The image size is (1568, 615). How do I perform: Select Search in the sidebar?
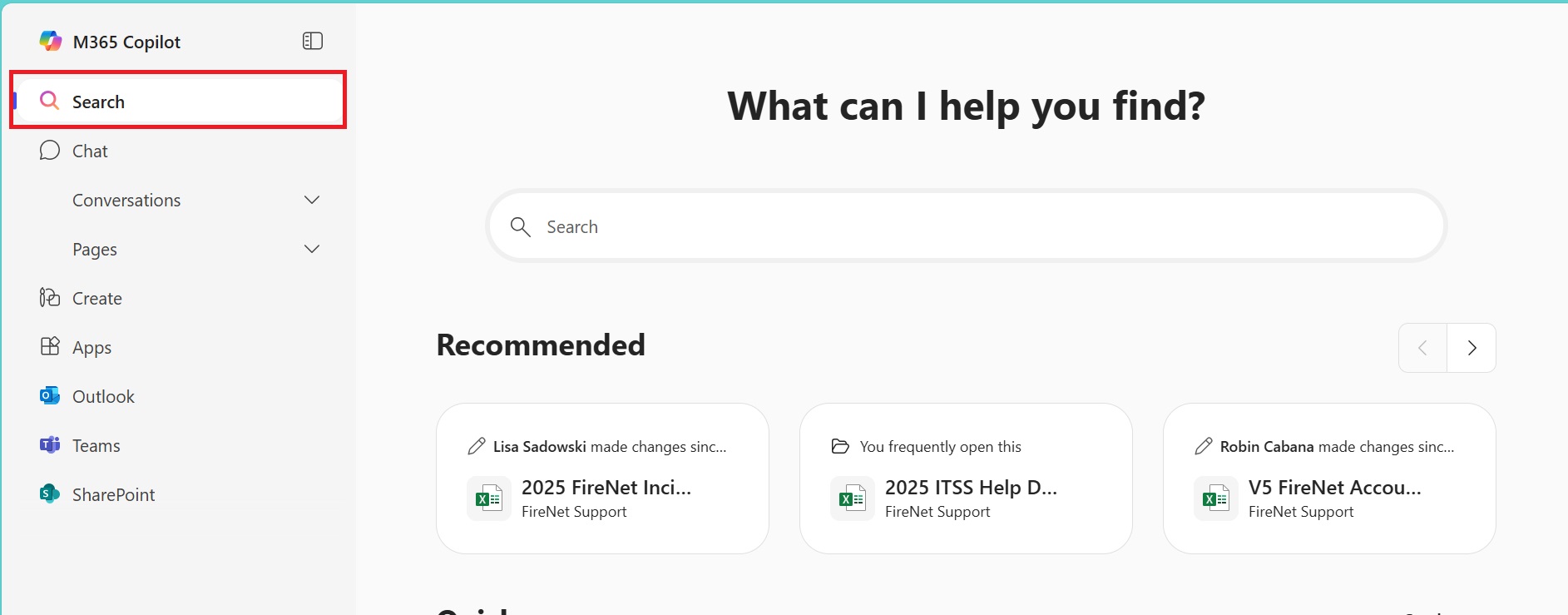pos(98,102)
